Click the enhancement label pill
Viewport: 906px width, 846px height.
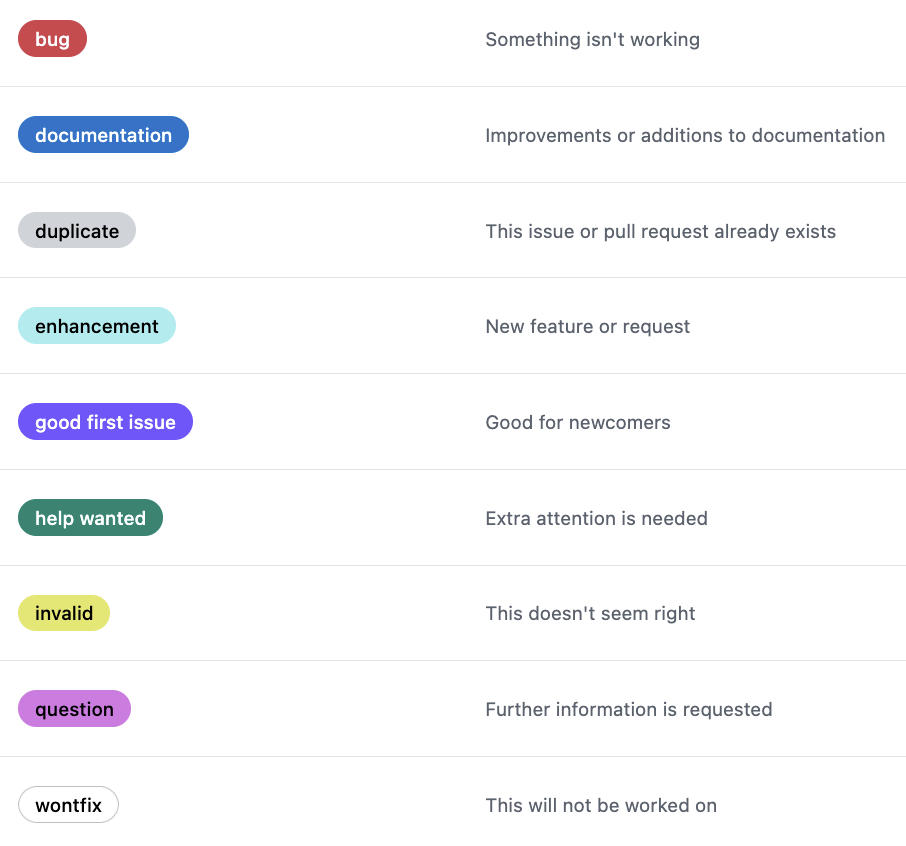(97, 326)
